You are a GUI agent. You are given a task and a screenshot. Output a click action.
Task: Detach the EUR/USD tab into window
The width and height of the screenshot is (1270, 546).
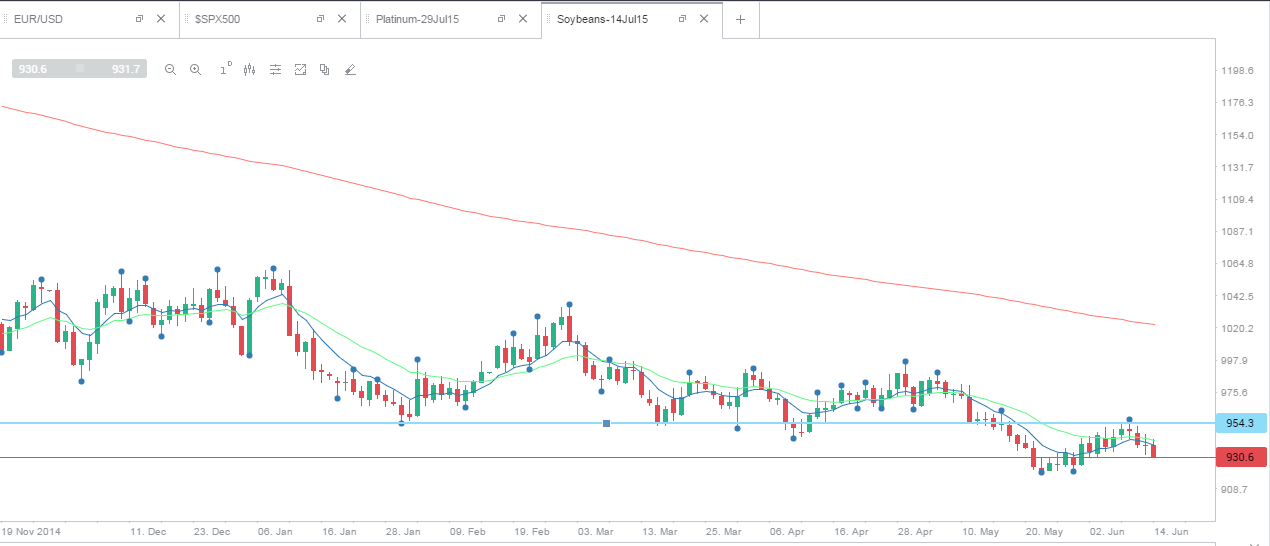pos(139,19)
